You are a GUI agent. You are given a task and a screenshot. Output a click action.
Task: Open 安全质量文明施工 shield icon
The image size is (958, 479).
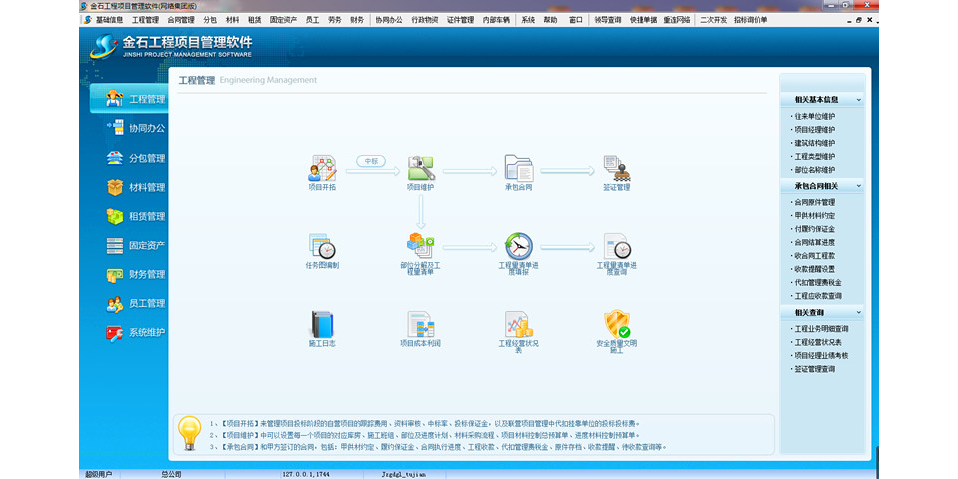pyautogui.click(x=616, y=324)
